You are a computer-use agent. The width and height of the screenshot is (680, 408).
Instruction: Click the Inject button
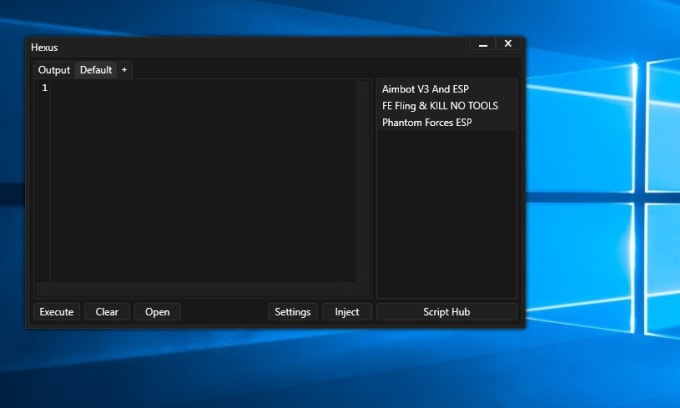point(347,312)
